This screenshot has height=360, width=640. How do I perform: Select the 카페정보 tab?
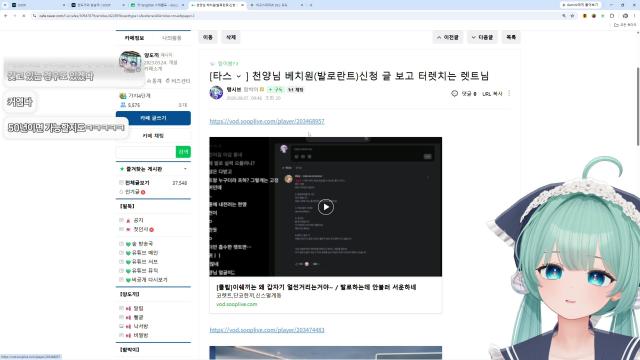point(134,38)
